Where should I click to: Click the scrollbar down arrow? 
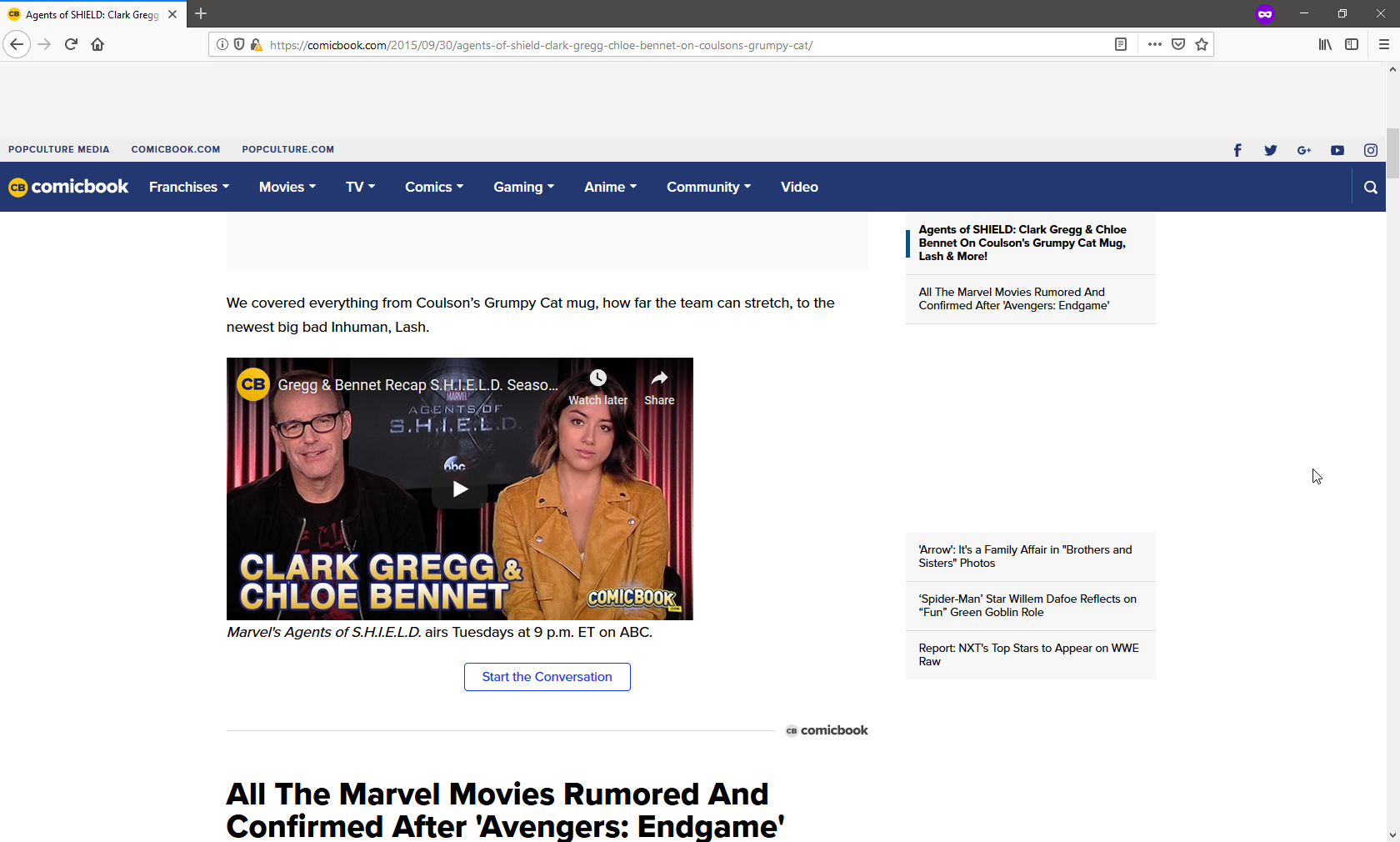click(1392, 834)
